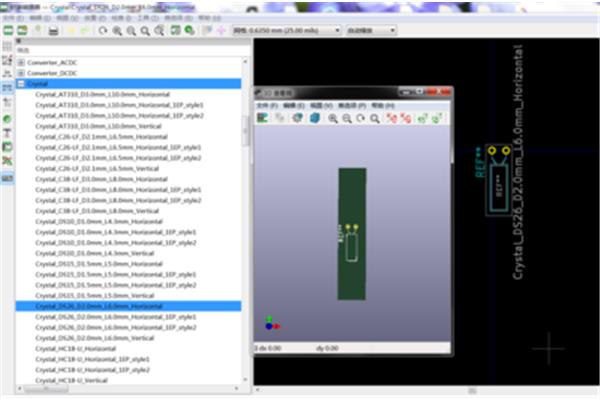
Task: Toggle cursor shape in left toolbar
Action: pyautogui.click(x=7, y=102)
